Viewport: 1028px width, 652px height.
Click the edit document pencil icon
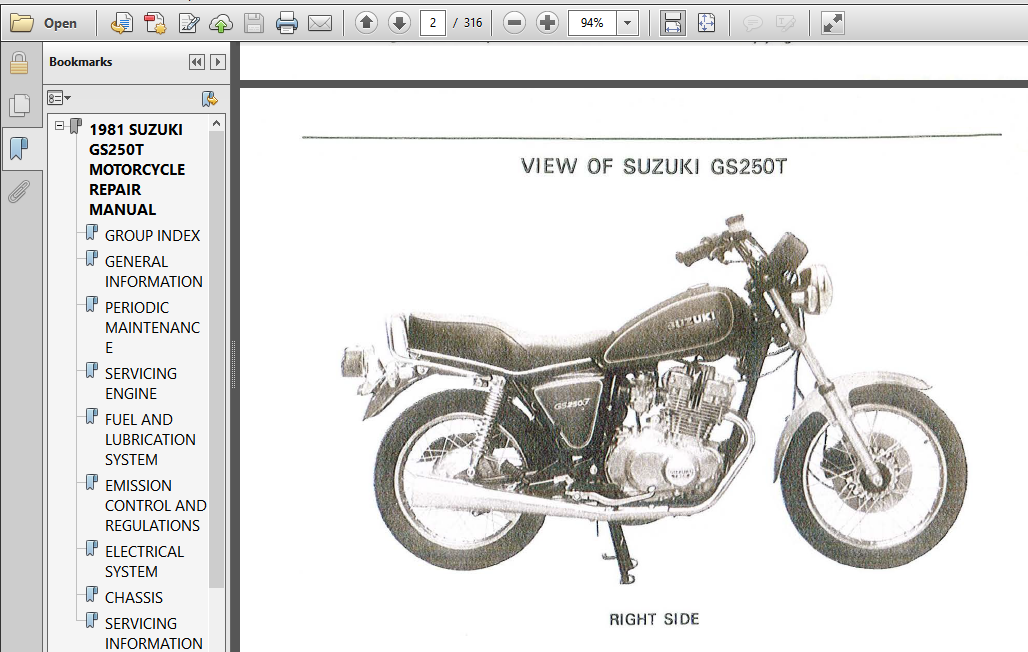tap(189, 24)
